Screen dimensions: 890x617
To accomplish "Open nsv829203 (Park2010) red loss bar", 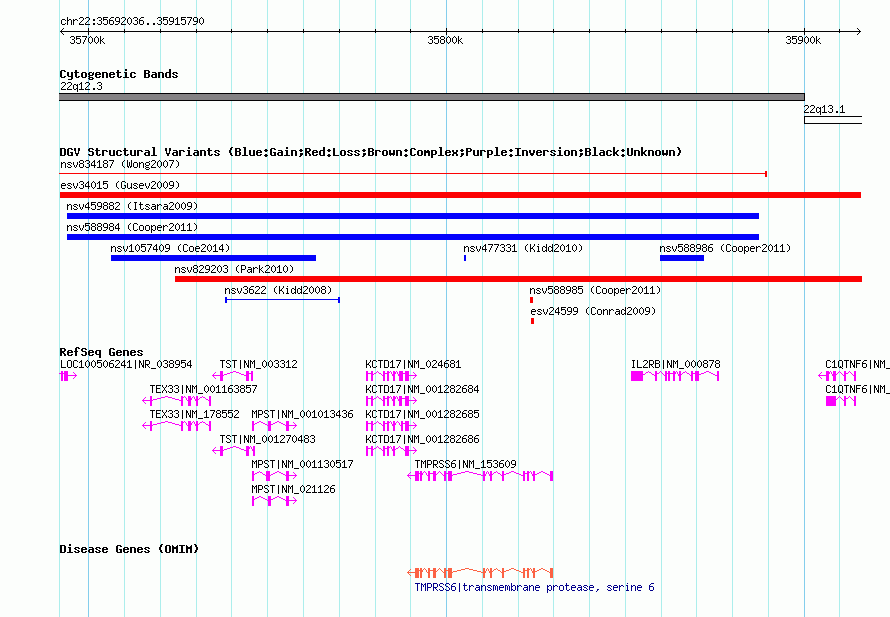I will [518, 279].
